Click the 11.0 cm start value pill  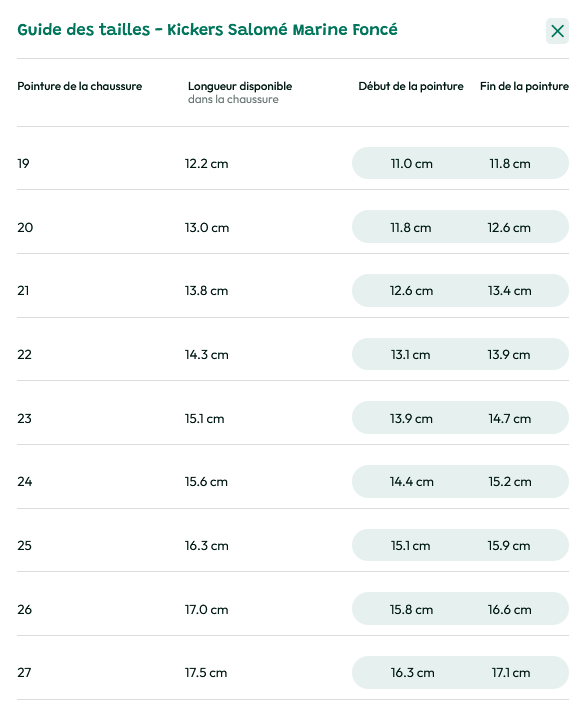coord(411,163)
